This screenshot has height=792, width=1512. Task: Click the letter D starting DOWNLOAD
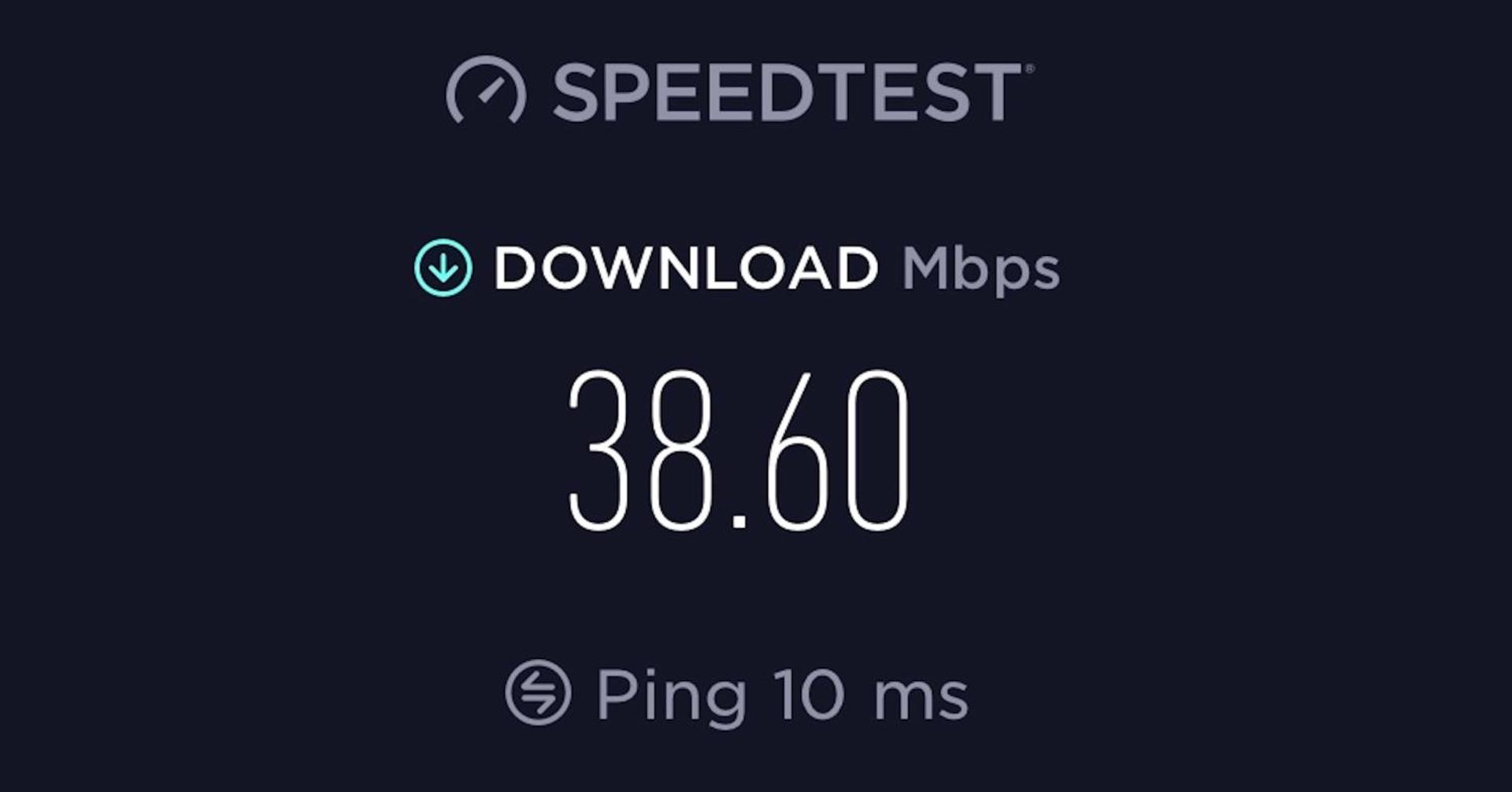click(515, 268)
